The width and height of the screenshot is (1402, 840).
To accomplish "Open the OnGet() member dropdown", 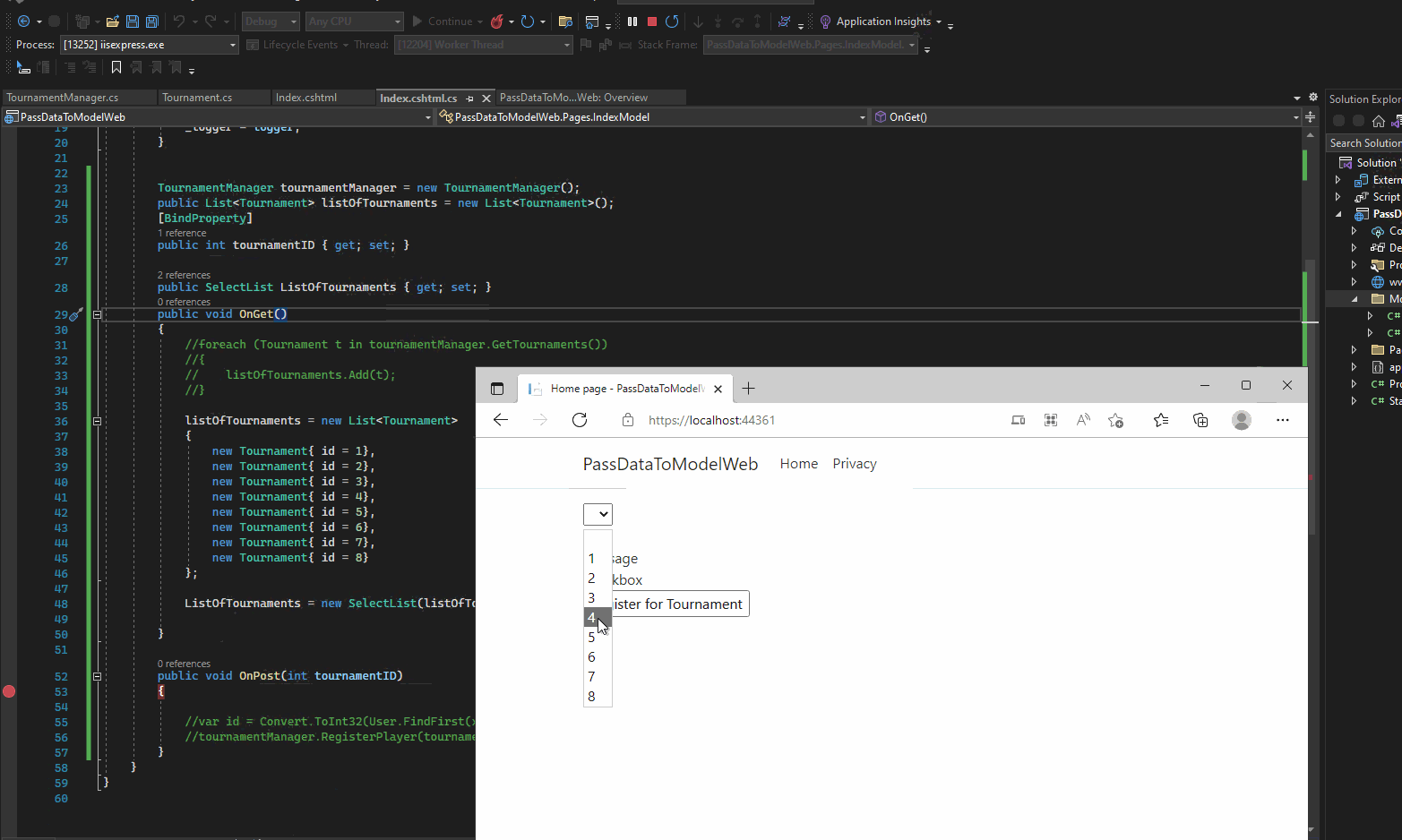I will (1086, 117).
